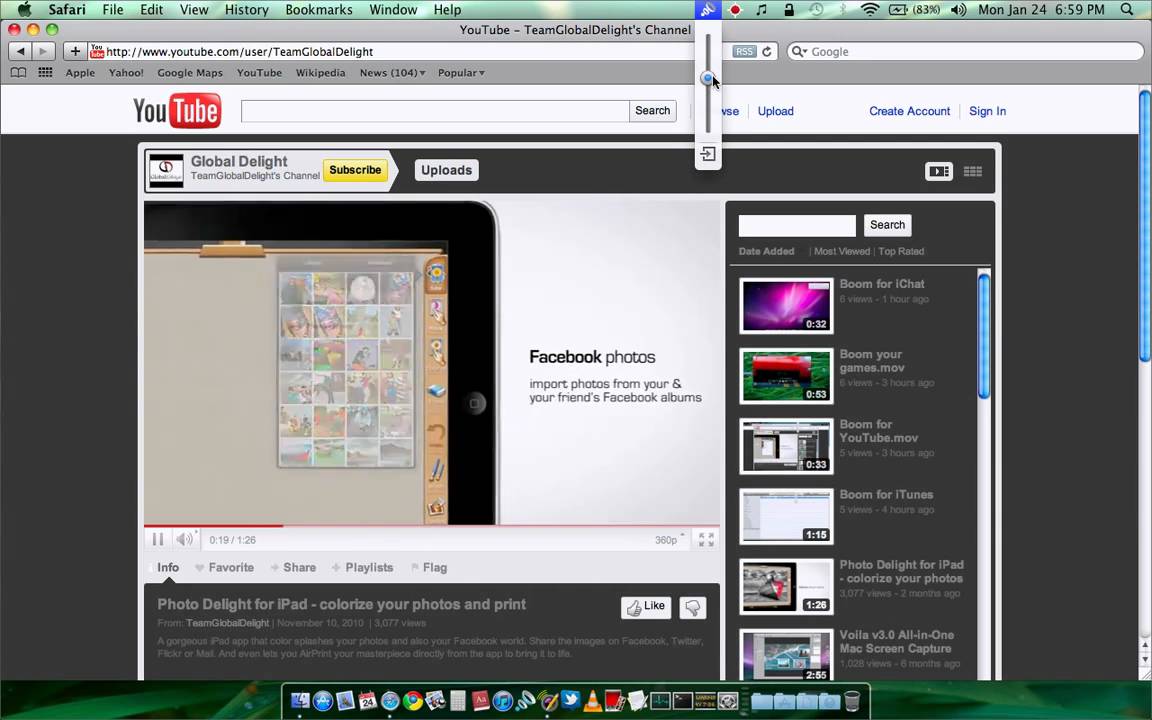Click the Like button
The width and height of the screenshot is (1152, 720).
(x=646, y=607)
